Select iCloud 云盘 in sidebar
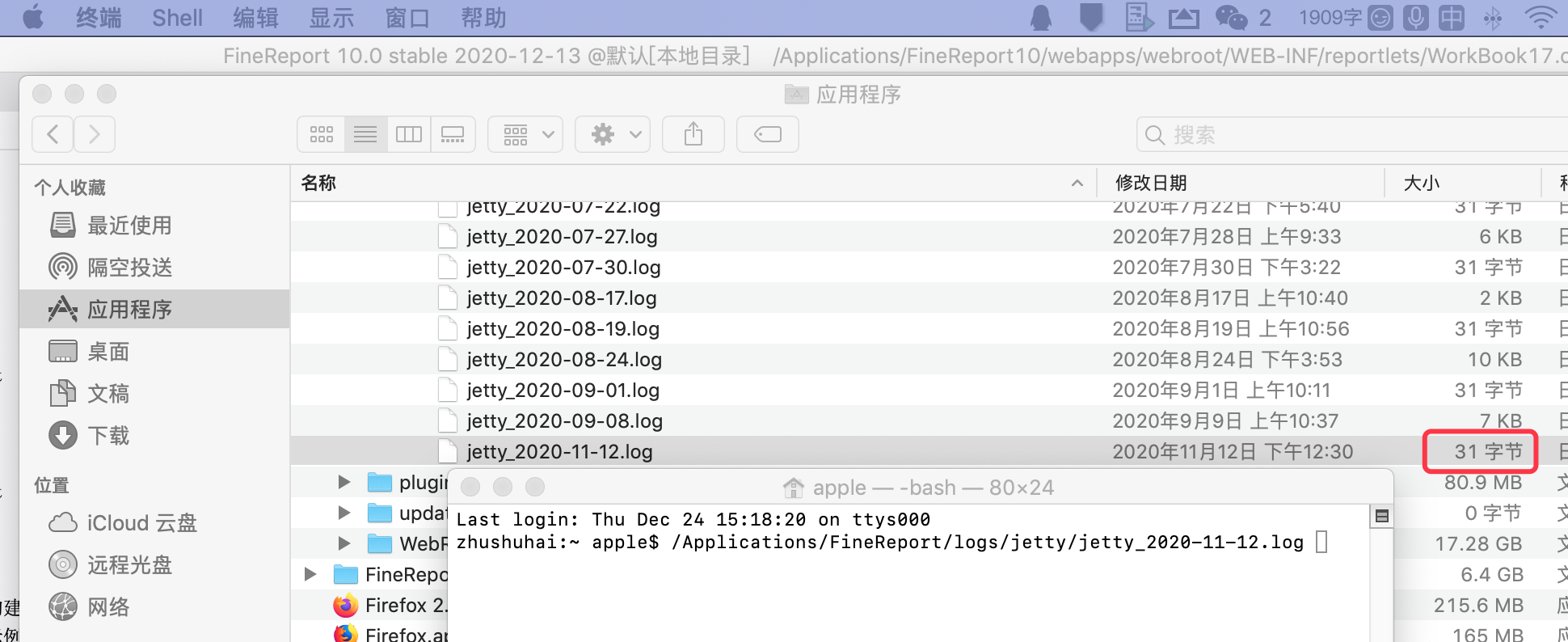 (x=154, y=523)
